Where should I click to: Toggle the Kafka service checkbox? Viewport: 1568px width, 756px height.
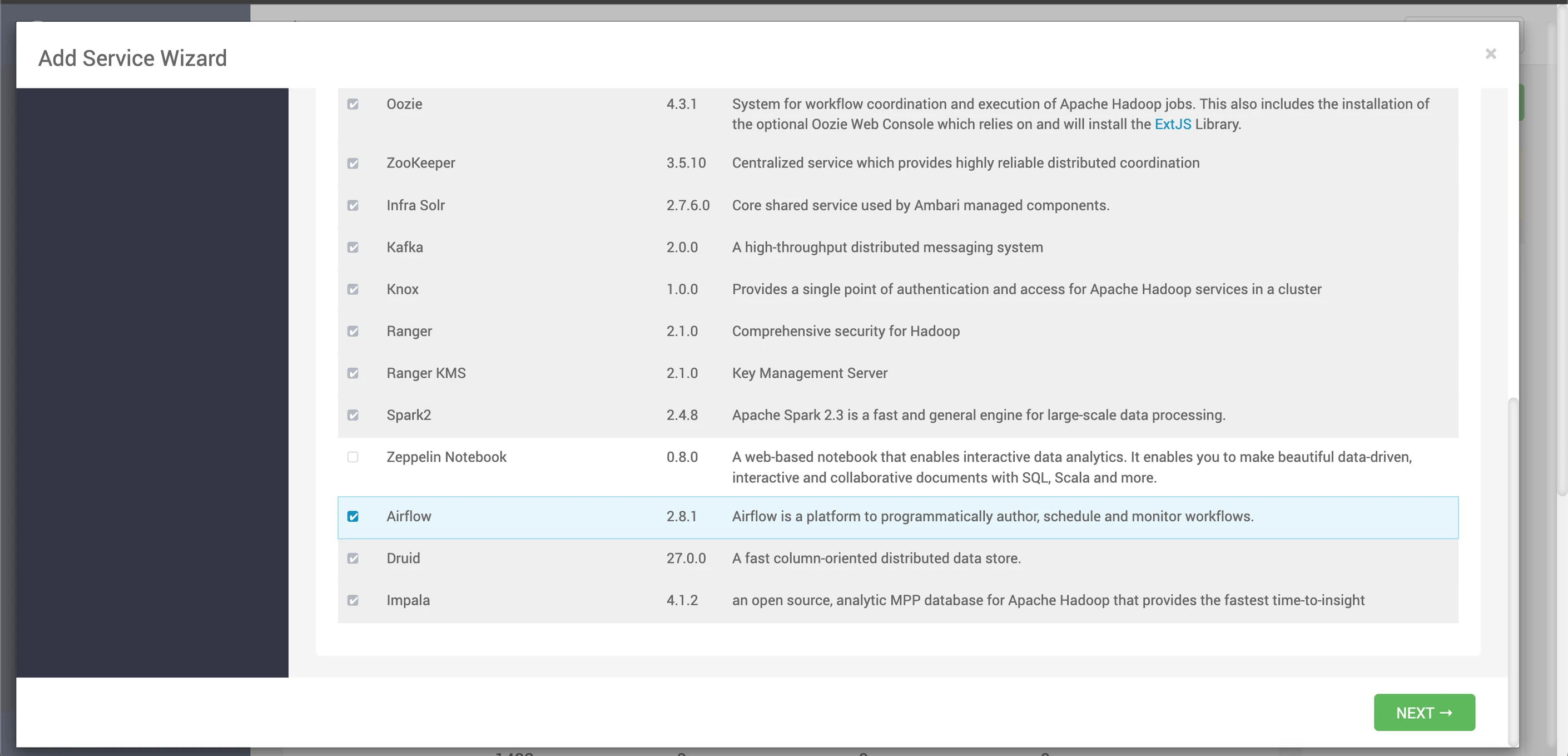click(353, 248)
